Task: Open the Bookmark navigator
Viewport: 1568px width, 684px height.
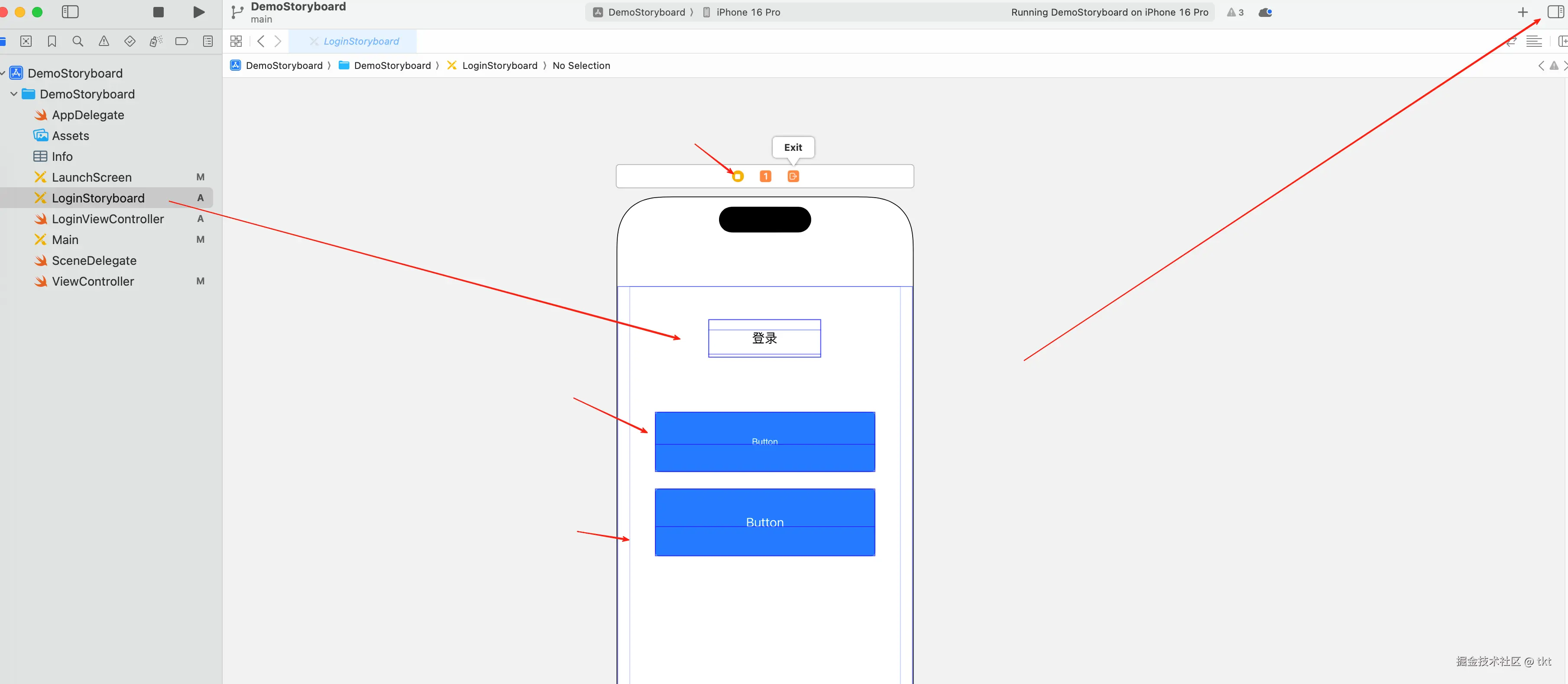Action: pyautogui.click(x=52, y=42)
